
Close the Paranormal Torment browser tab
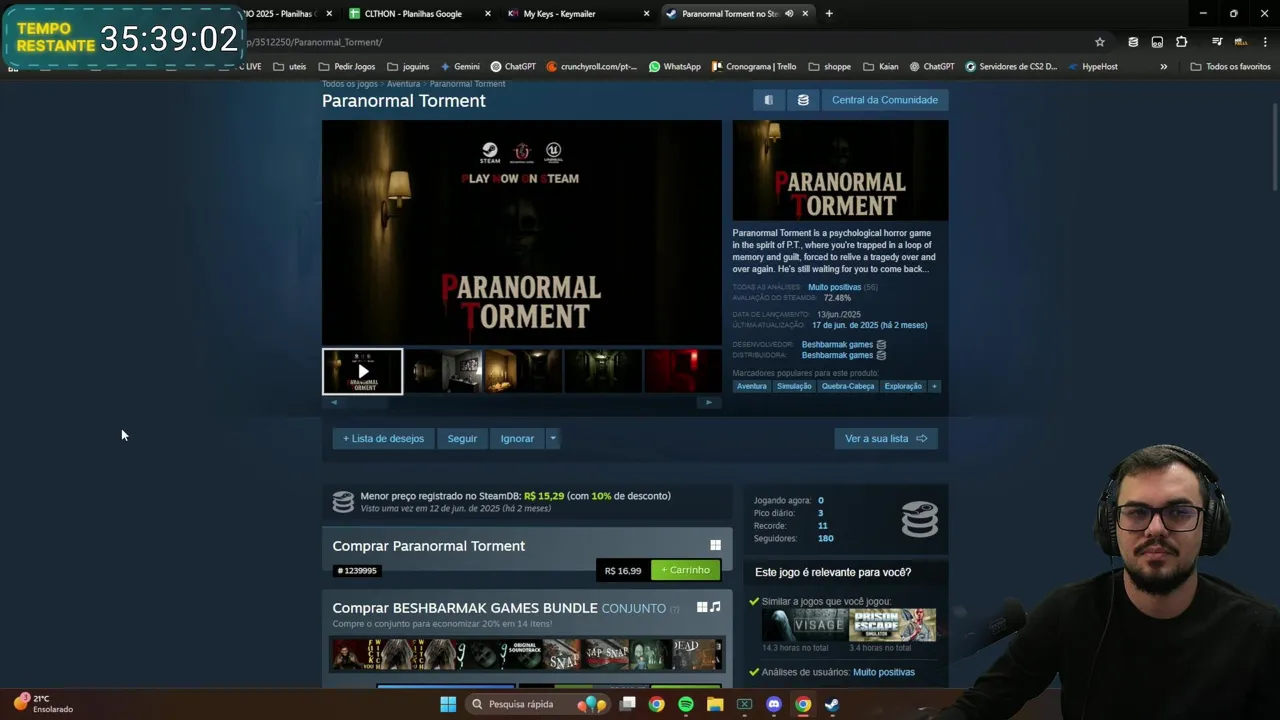pyautogui.click(x=805, y=14)
